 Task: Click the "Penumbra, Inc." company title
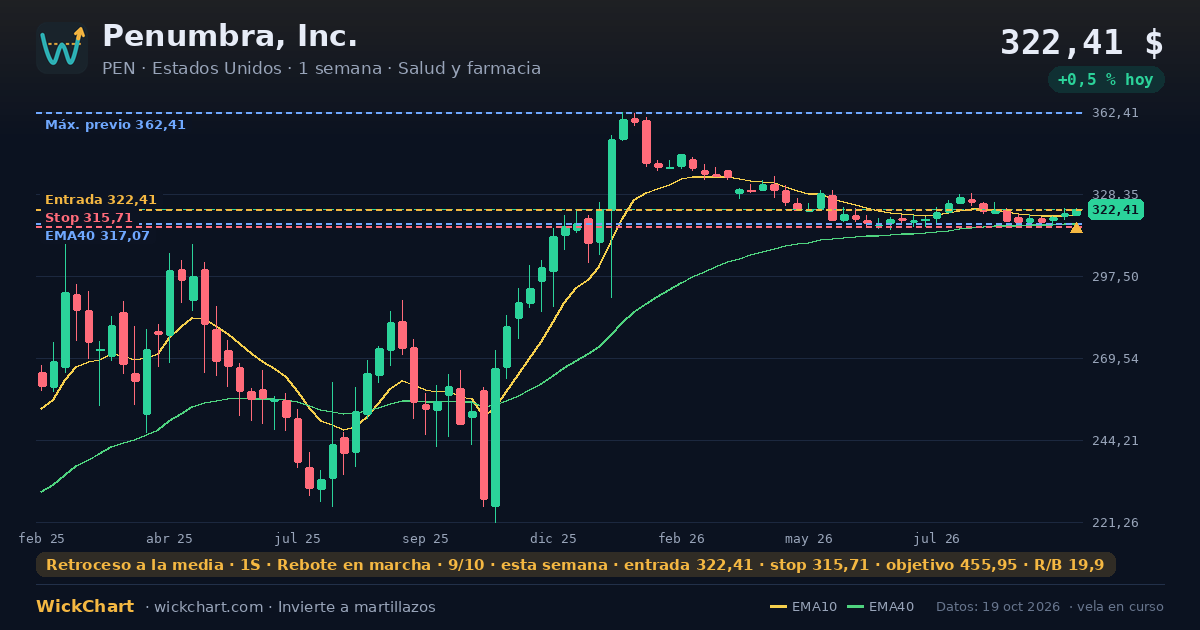click(x=230, y=36)
